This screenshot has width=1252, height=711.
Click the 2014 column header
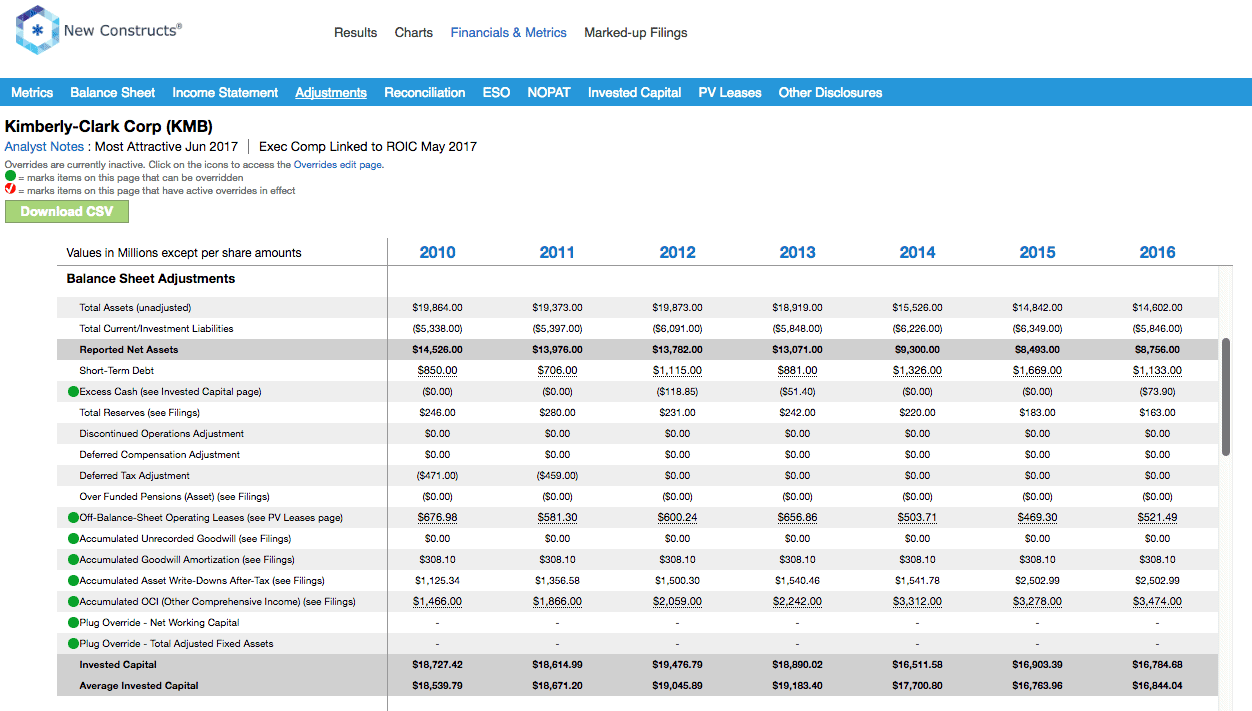(917, 252)
